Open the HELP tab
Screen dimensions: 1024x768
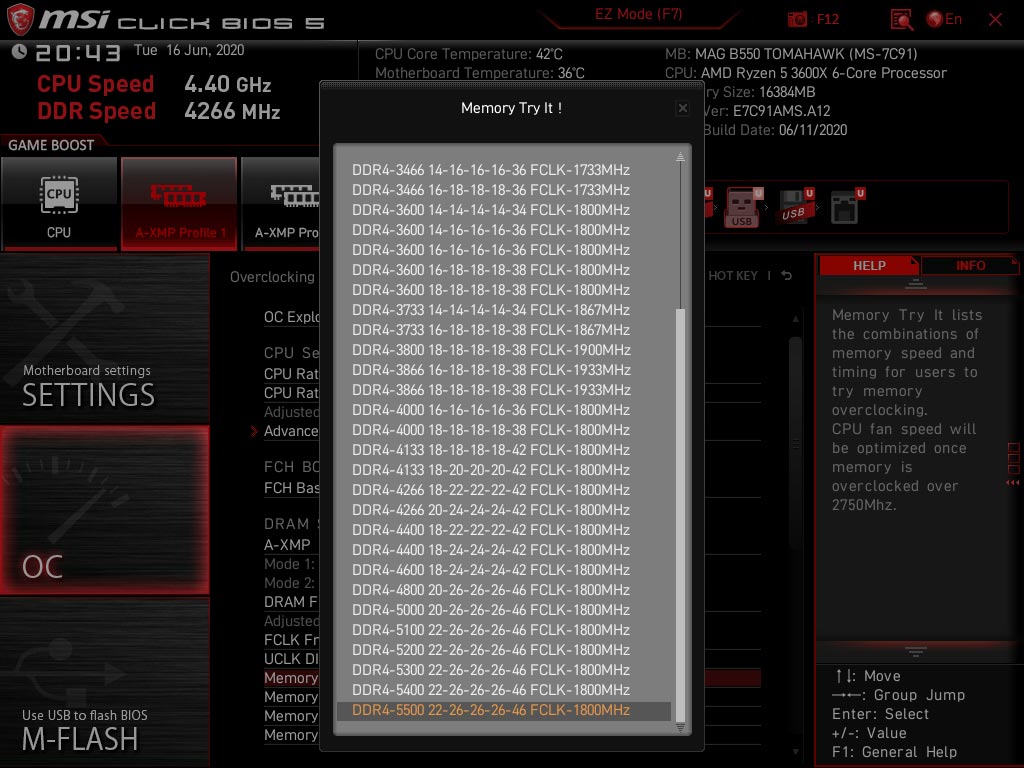[869, 265]
